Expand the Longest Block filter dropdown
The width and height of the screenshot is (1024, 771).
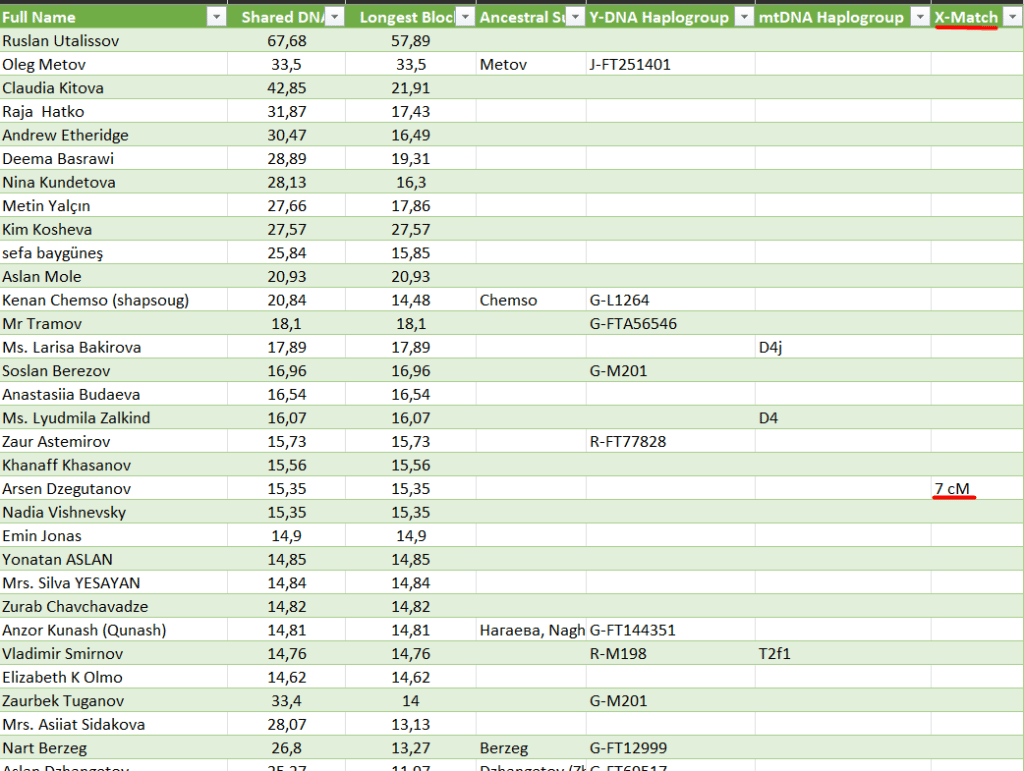(464, 17)
